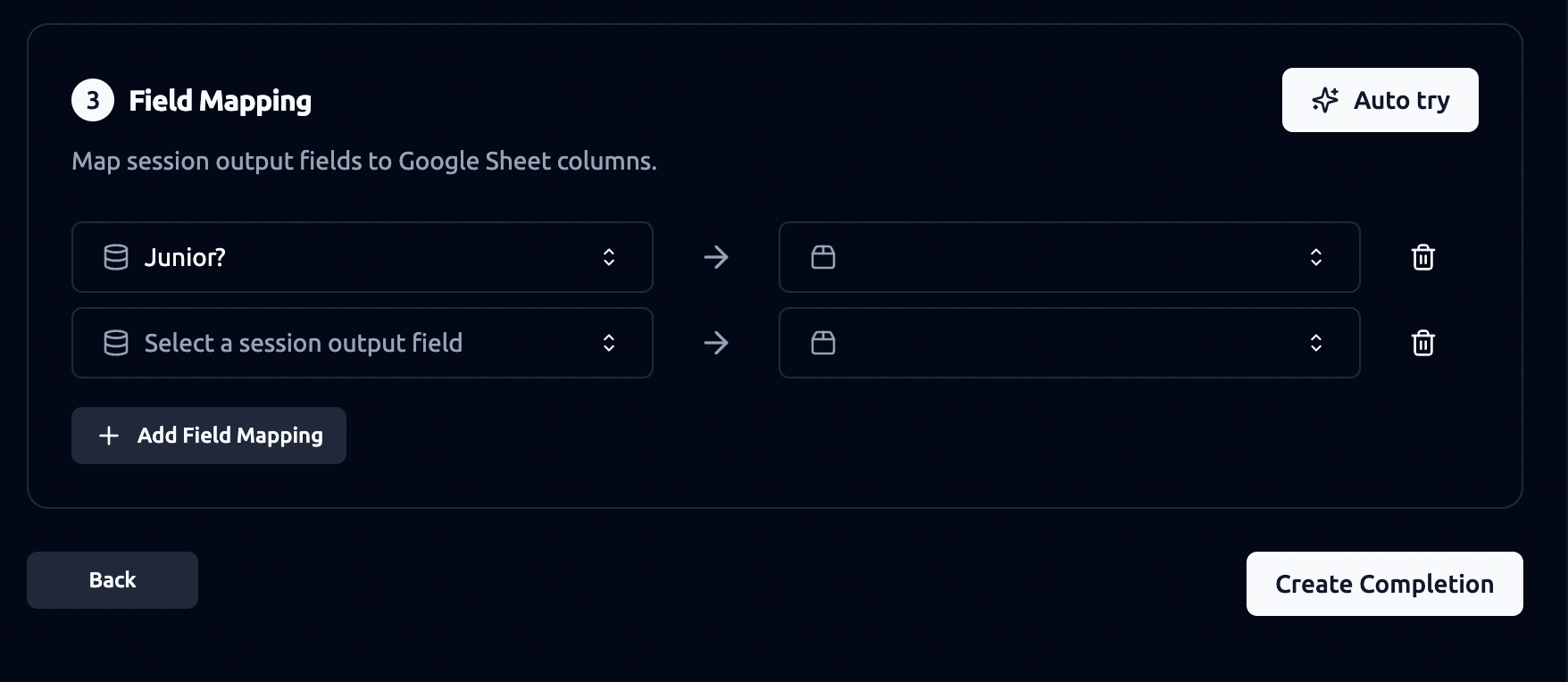
Task: Click Add Field Mapping button
Action: (x=209, y=436)
